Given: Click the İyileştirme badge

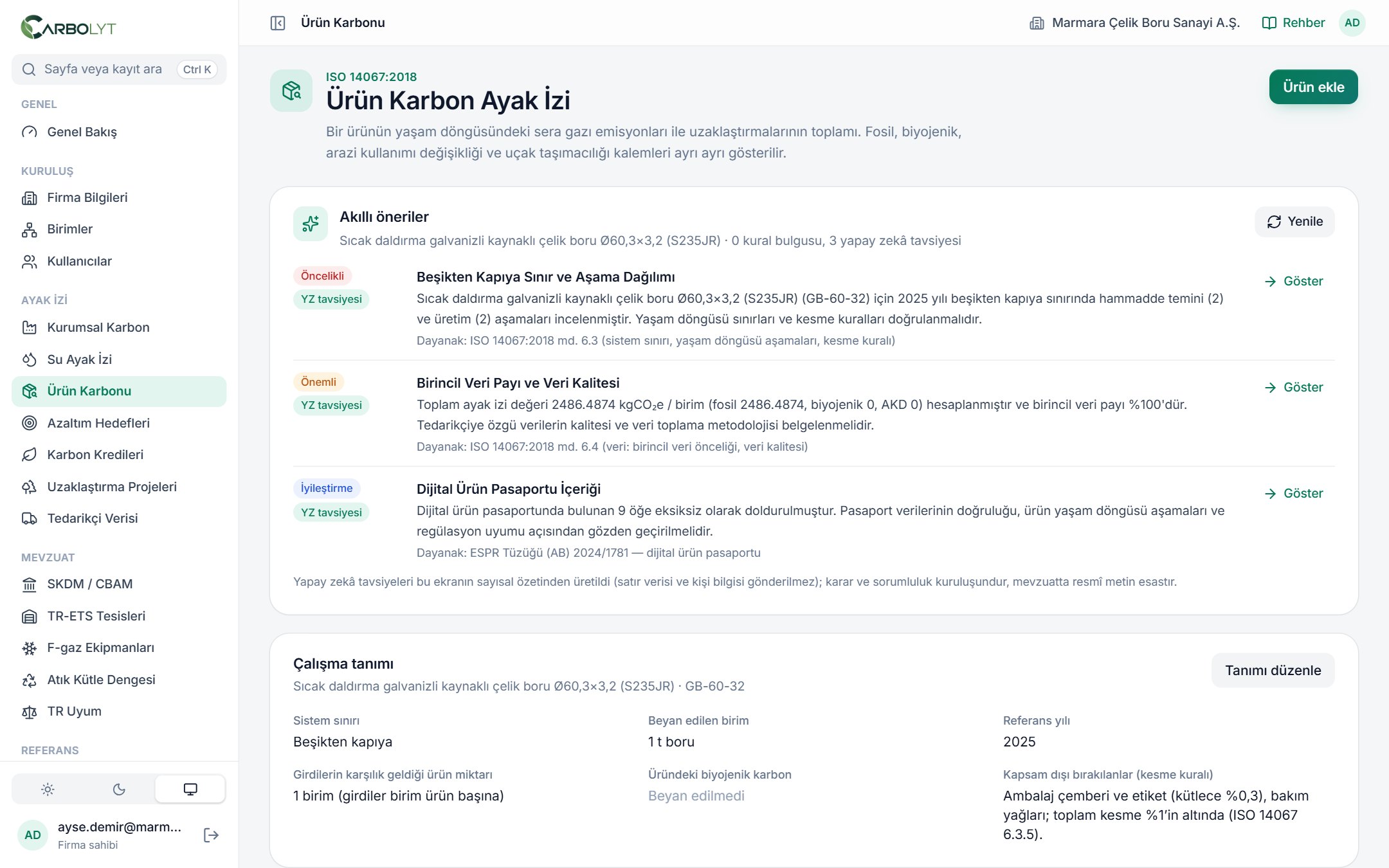Looking at the screenshot, I should 327,488.
